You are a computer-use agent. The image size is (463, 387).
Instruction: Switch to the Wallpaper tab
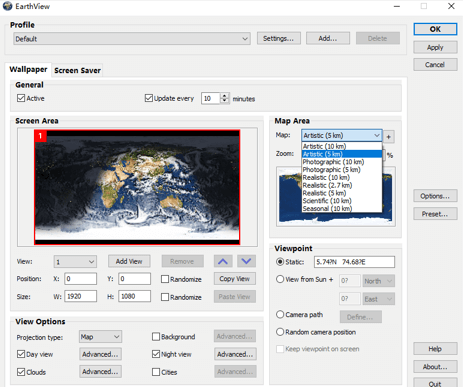pos(28,69)
